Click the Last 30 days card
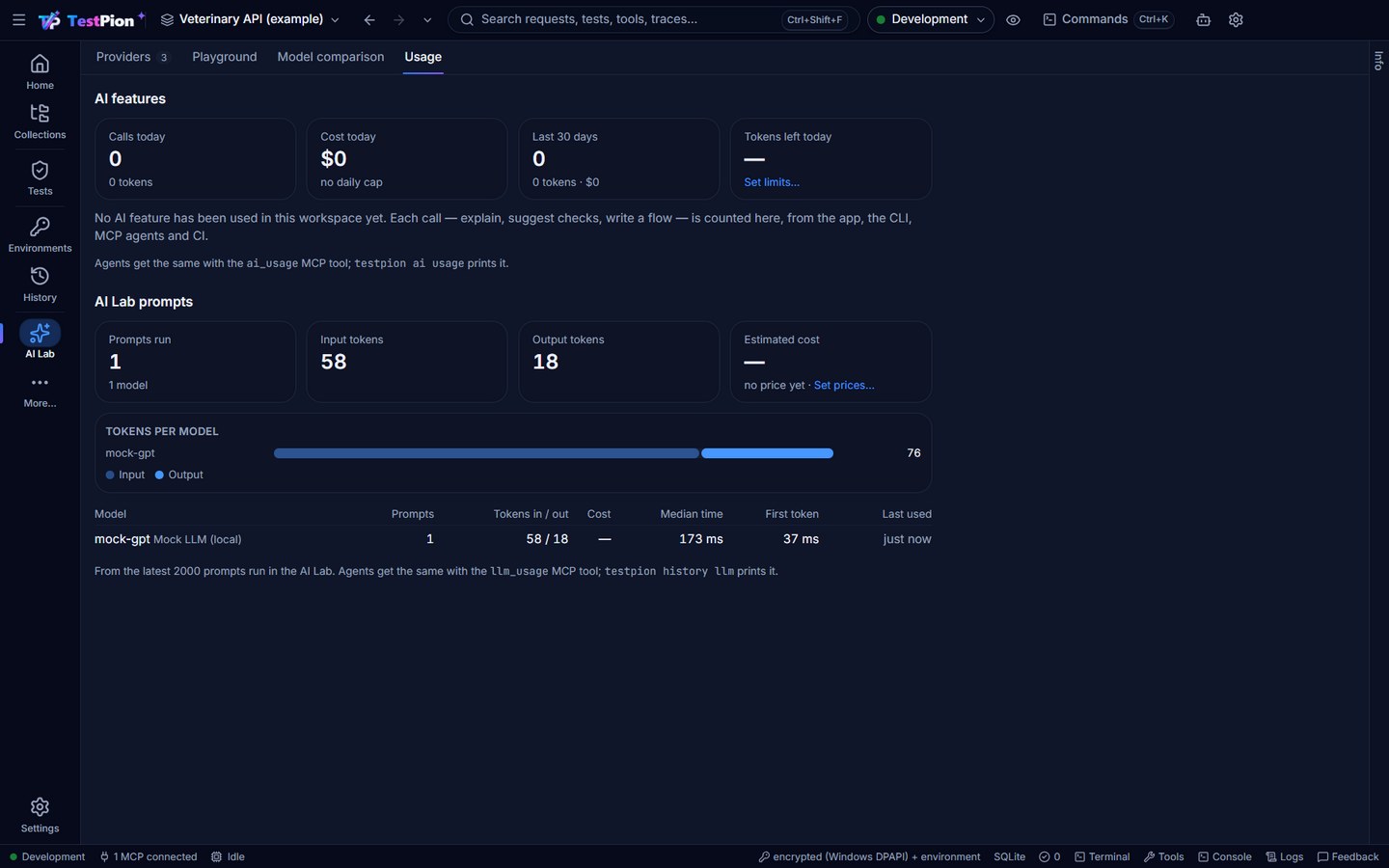The width and height of the screenshot is (1389, 868). coord(619,159)
